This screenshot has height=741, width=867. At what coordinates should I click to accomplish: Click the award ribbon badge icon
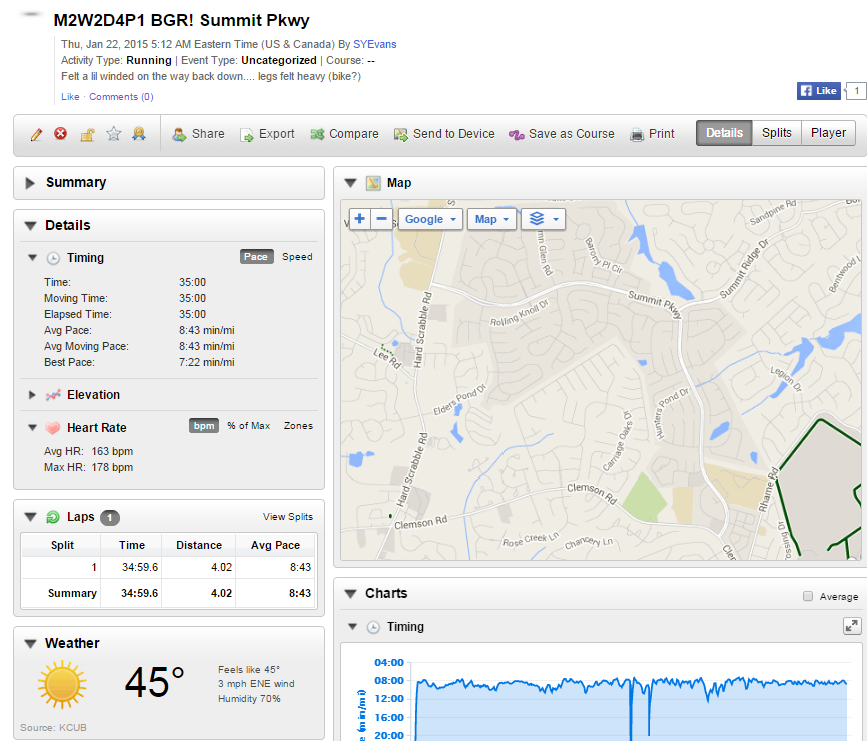(139, 134)
